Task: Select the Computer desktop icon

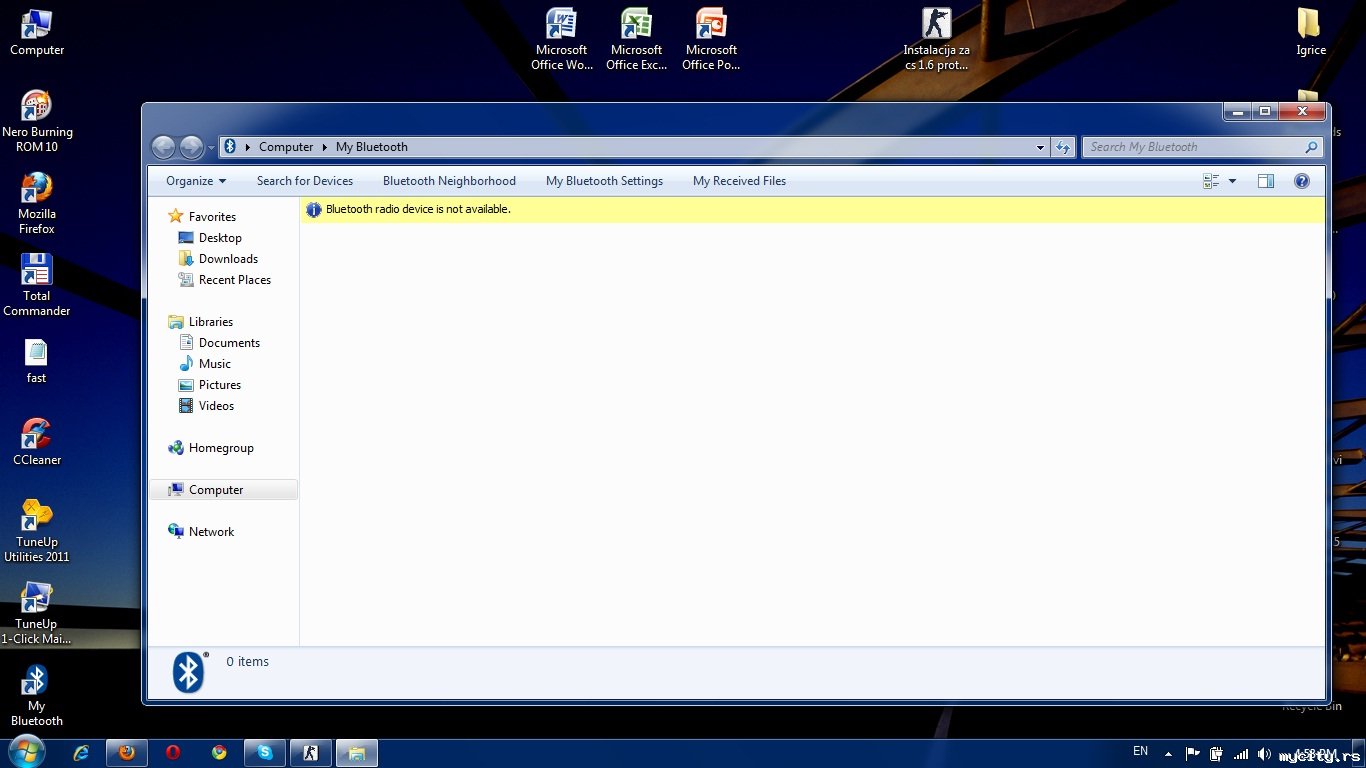Action: coord(37,32)
